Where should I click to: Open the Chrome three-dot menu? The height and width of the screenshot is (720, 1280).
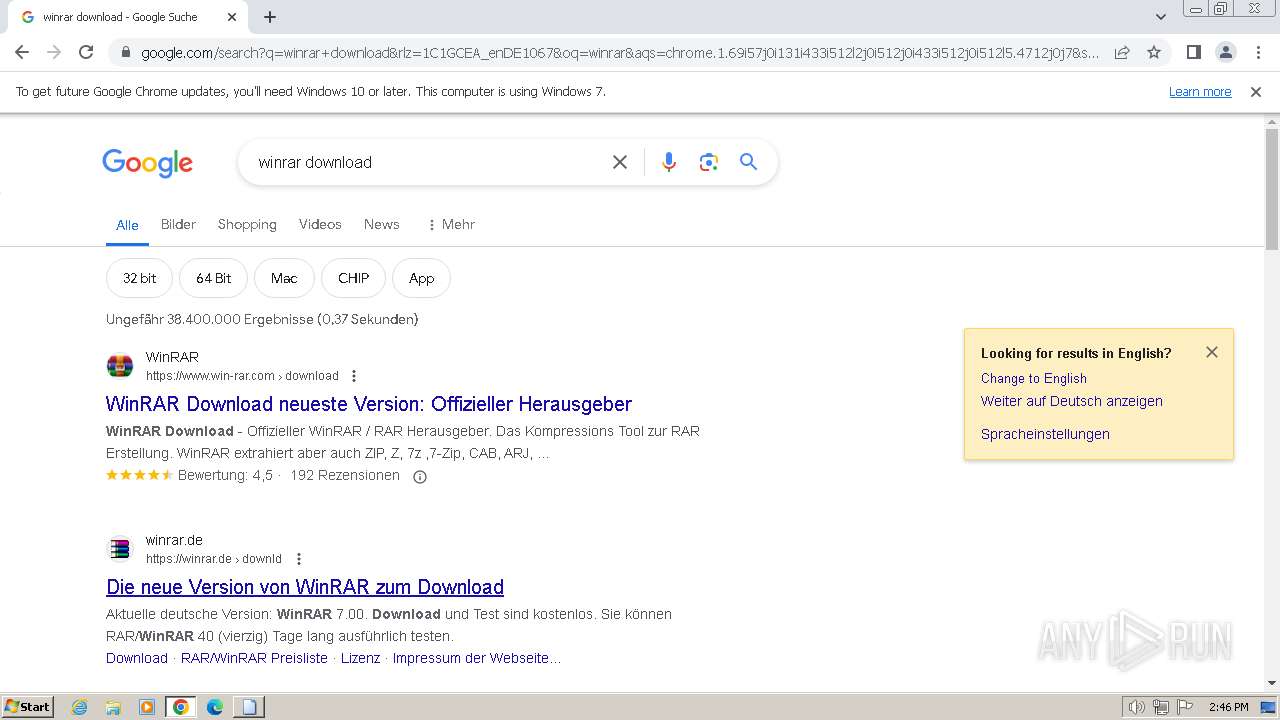tap(1258, 52)
